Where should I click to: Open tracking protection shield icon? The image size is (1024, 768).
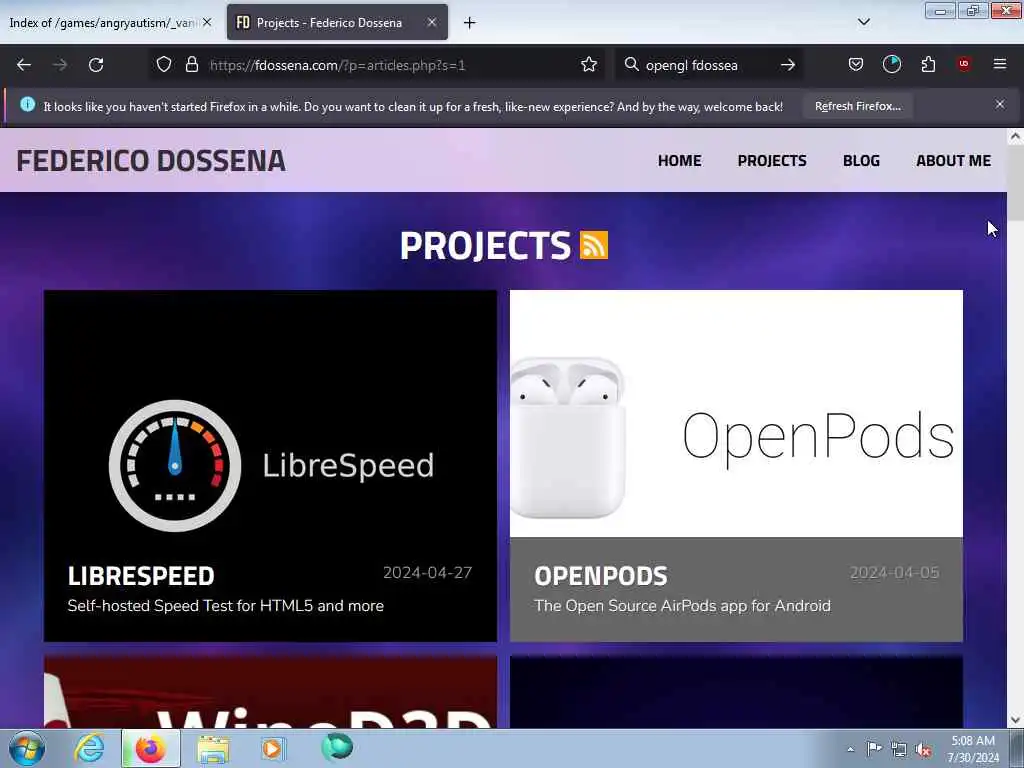click(x=164, y=64)
